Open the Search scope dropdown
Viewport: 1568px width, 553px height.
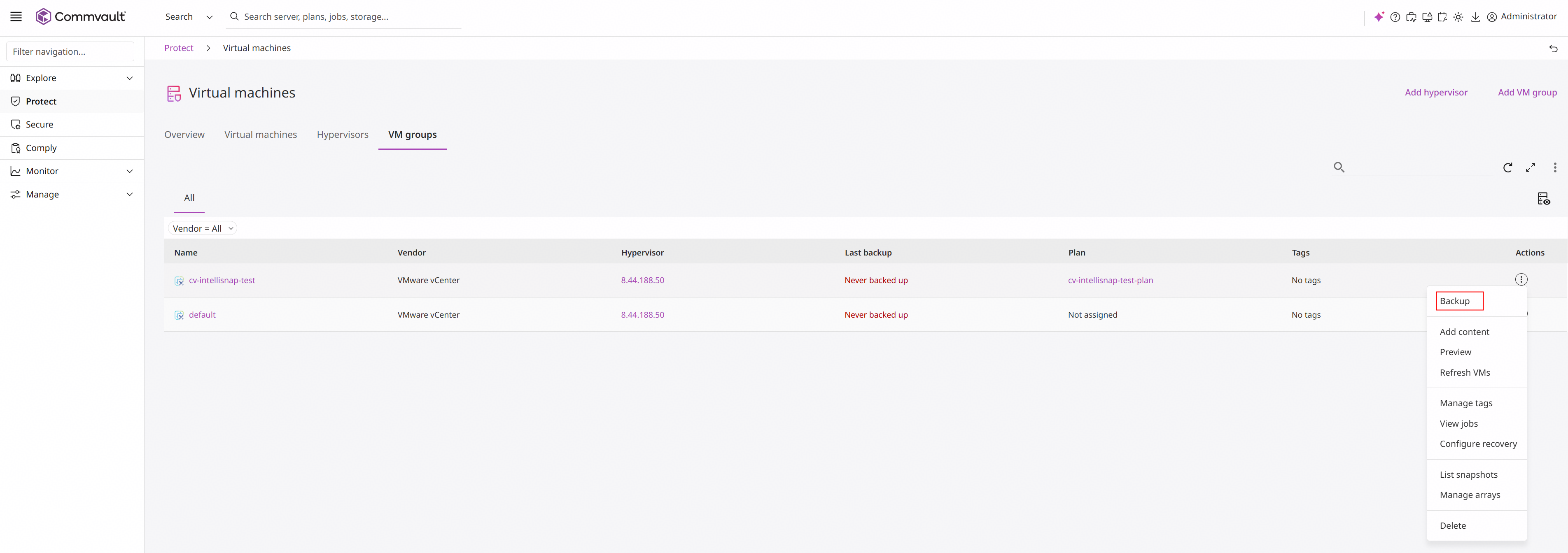coord(189,17)
